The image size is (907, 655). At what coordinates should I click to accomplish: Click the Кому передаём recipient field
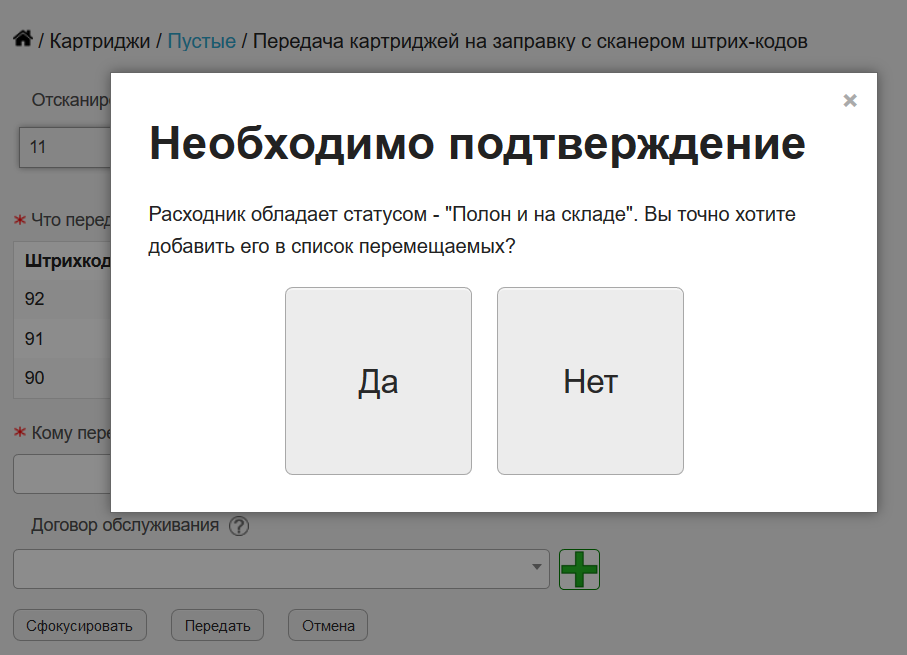click(x=62, y=474)
